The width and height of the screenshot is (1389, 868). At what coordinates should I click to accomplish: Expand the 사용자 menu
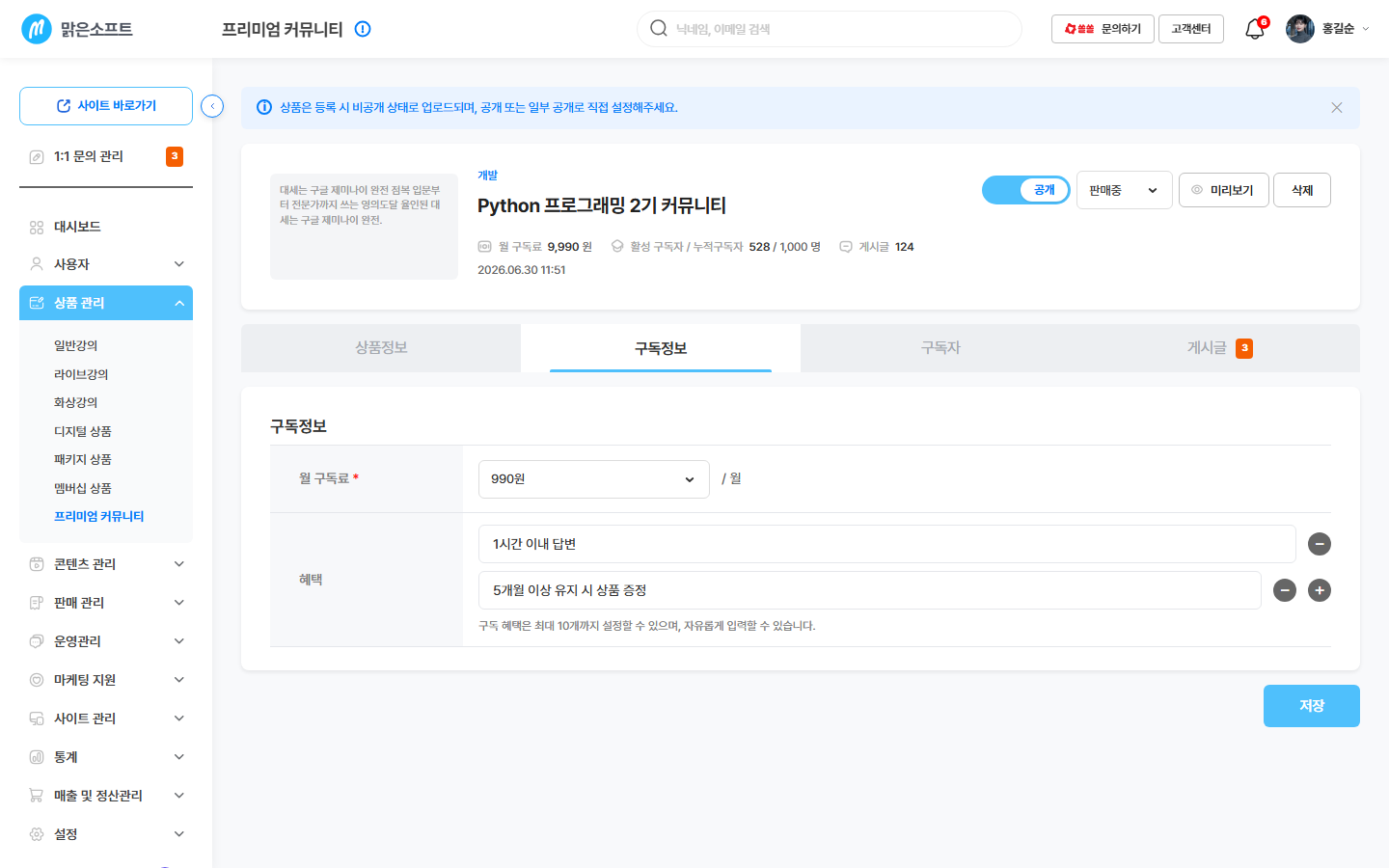pos(106,264)
